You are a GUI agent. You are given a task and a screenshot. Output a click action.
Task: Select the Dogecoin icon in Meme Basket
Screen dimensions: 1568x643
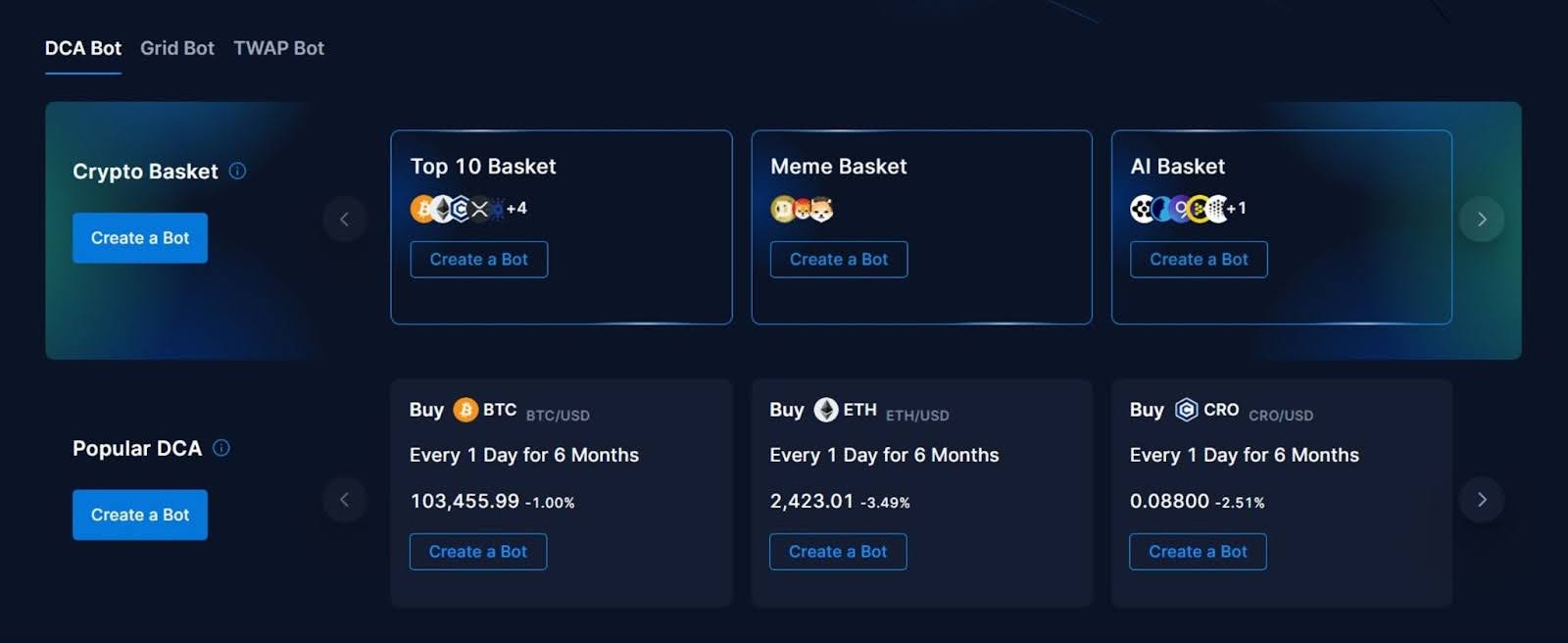coord(780,208)
